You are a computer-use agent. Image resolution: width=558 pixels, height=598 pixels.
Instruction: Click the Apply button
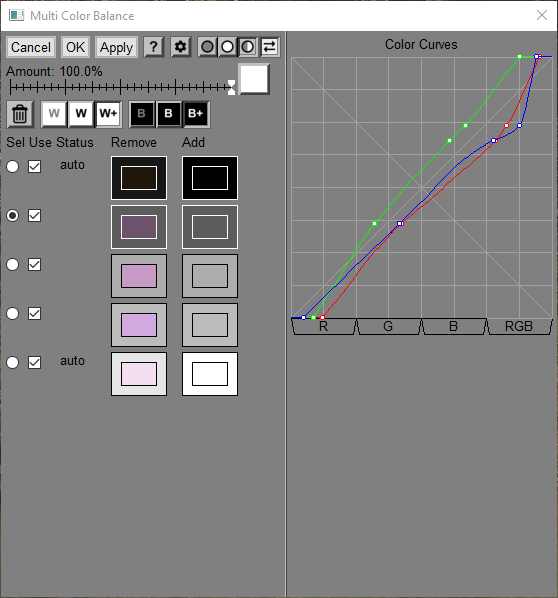click(116, 47)
